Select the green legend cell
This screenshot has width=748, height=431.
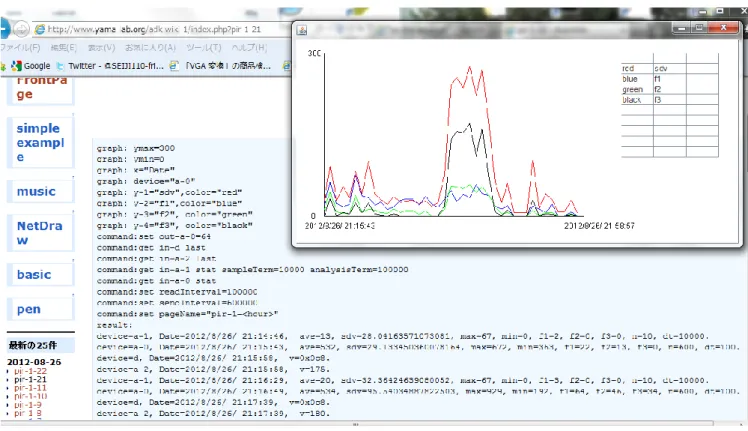click(x=637, y=89)
